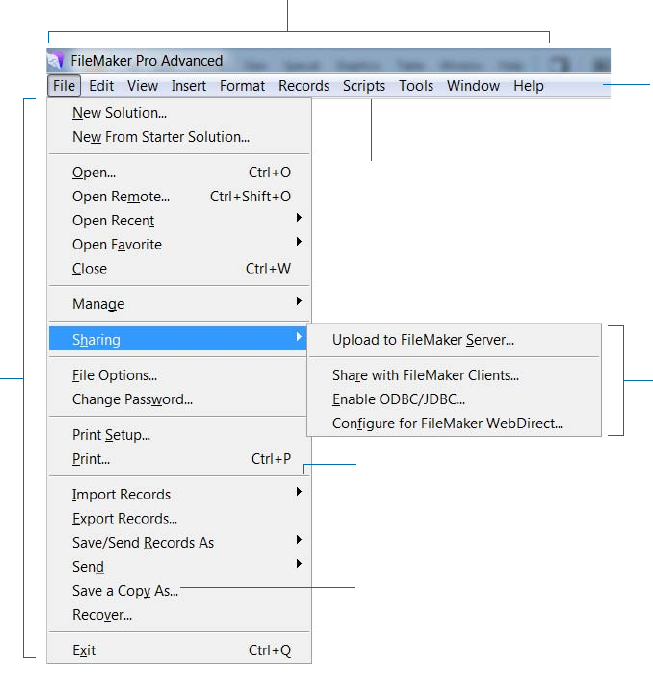Open the Format menu

point(242,86)
